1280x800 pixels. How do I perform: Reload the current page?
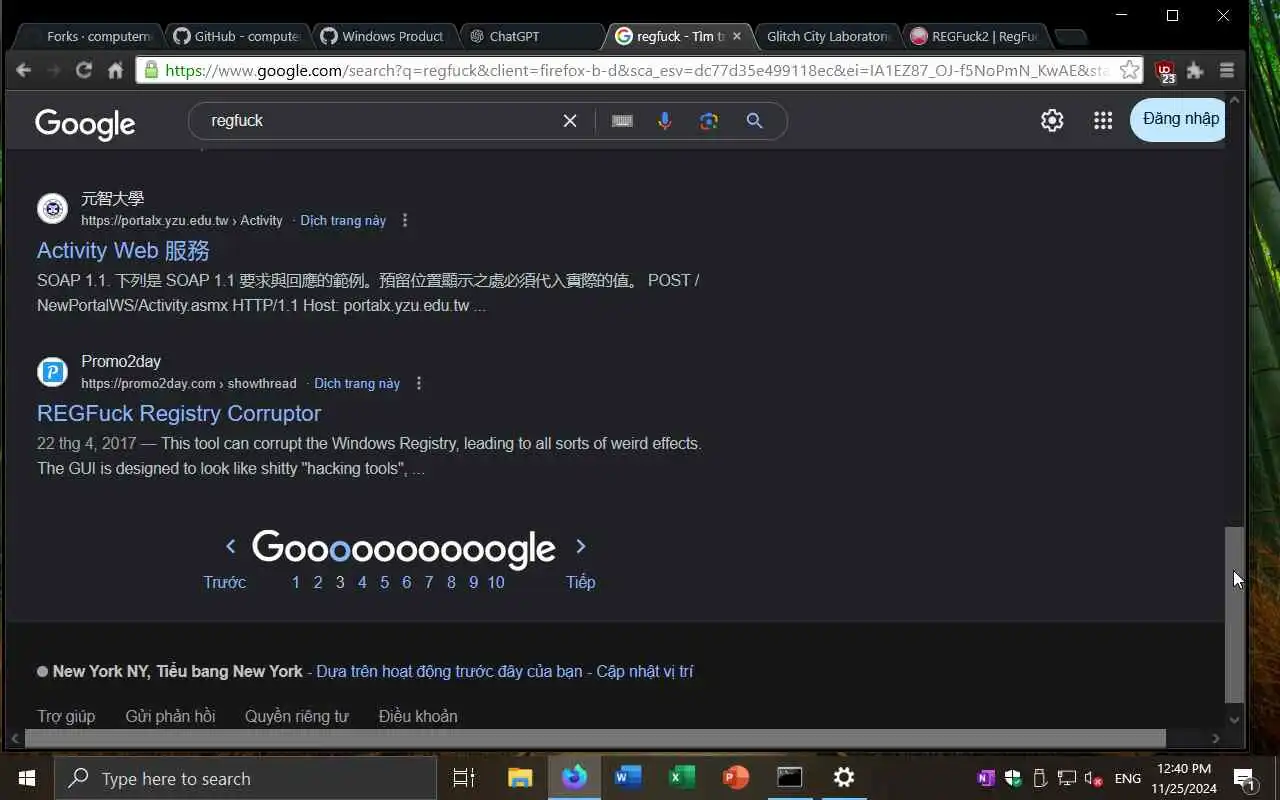point(84,70)
